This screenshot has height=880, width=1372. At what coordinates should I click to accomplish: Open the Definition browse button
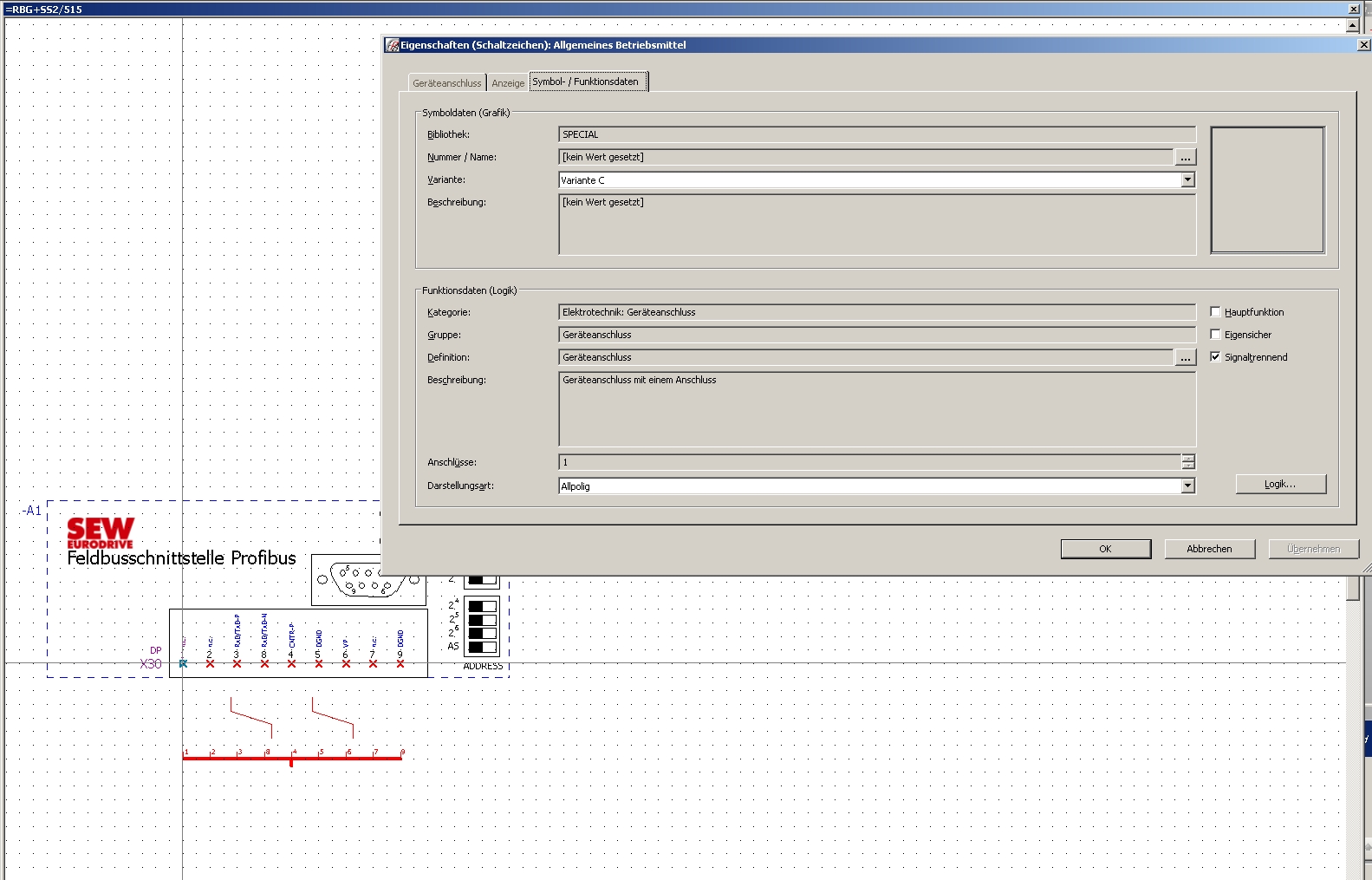tap(1185, 357)
